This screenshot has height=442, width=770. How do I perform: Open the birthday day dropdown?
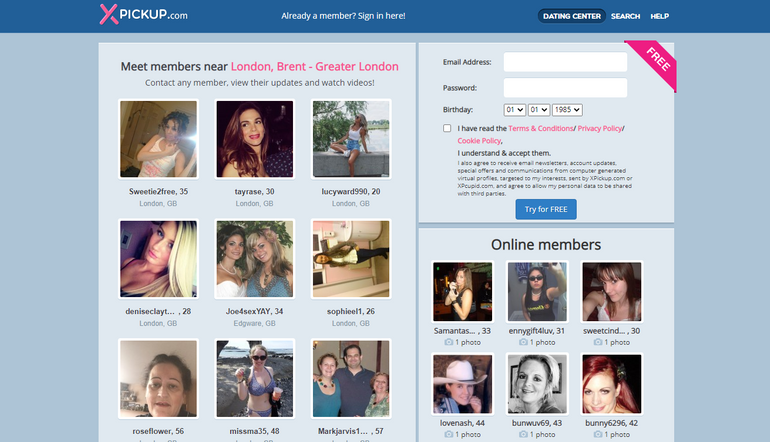coord(515,110)
